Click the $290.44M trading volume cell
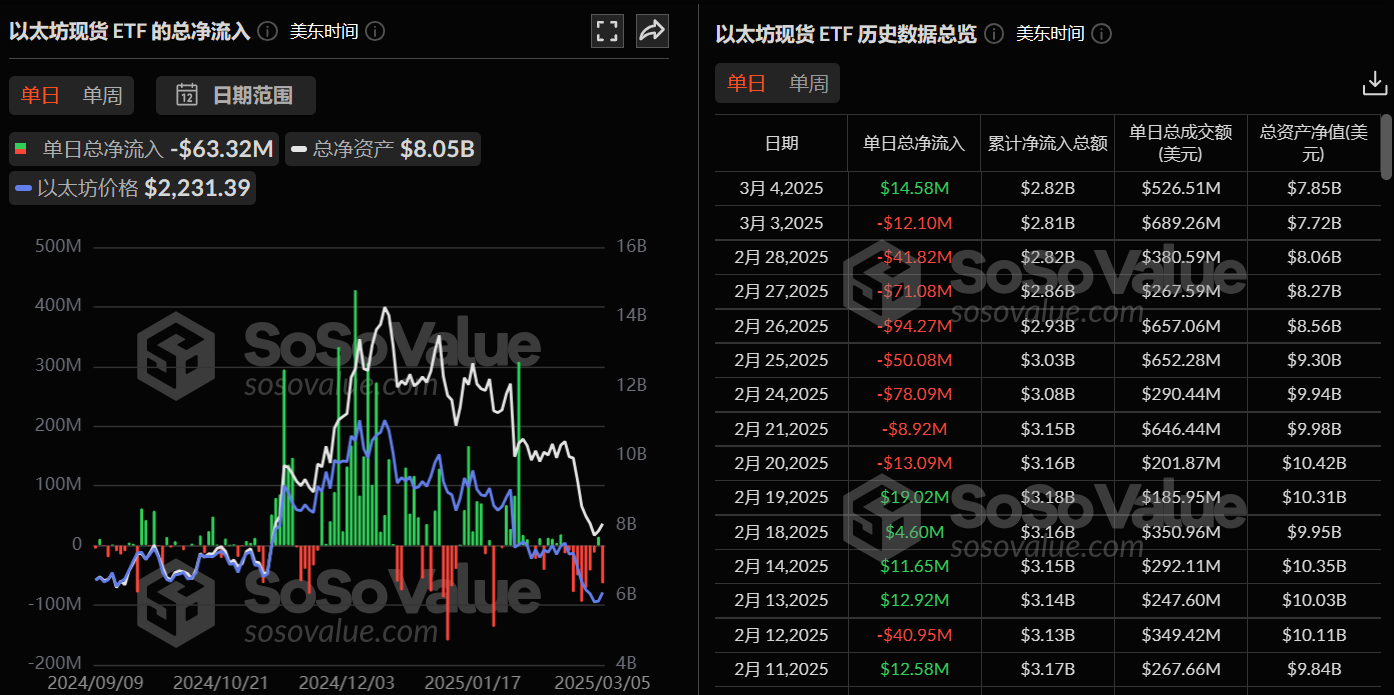The height and width of the screenshot is (695, 1394). (x=1181, y=395)
